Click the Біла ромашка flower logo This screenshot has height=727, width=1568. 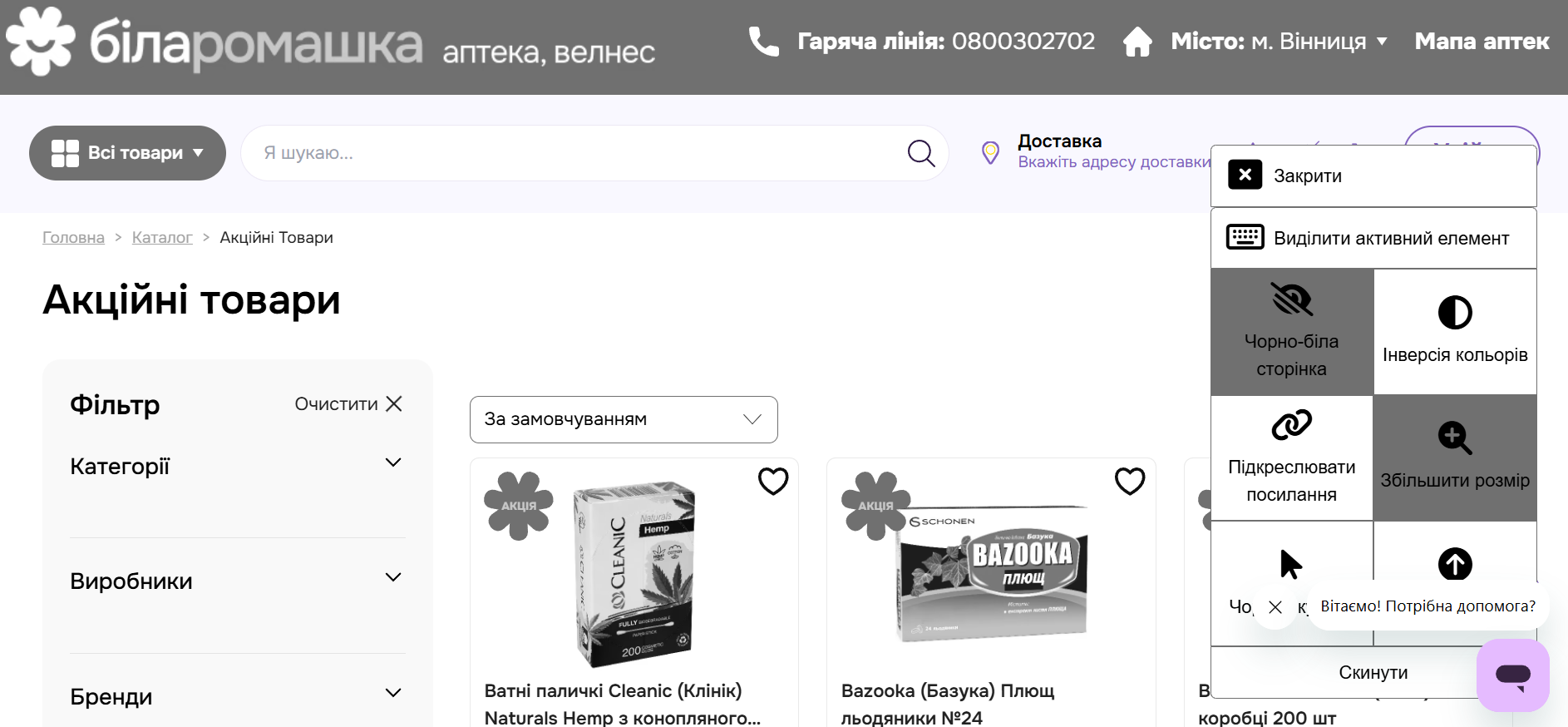[x=40, y=42]
